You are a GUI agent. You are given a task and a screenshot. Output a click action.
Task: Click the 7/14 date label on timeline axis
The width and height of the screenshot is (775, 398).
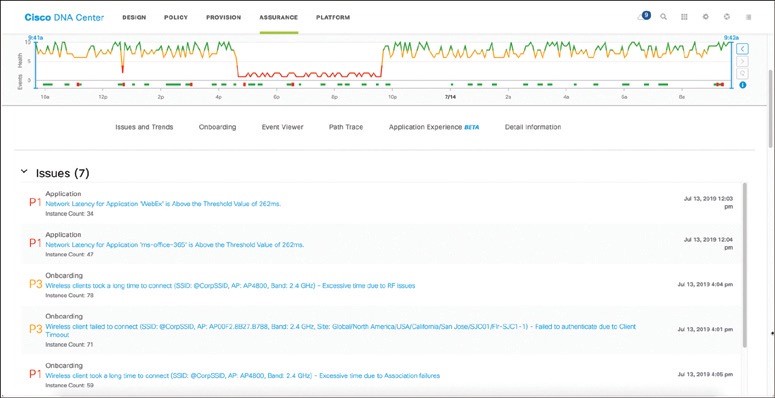point(450,97)
